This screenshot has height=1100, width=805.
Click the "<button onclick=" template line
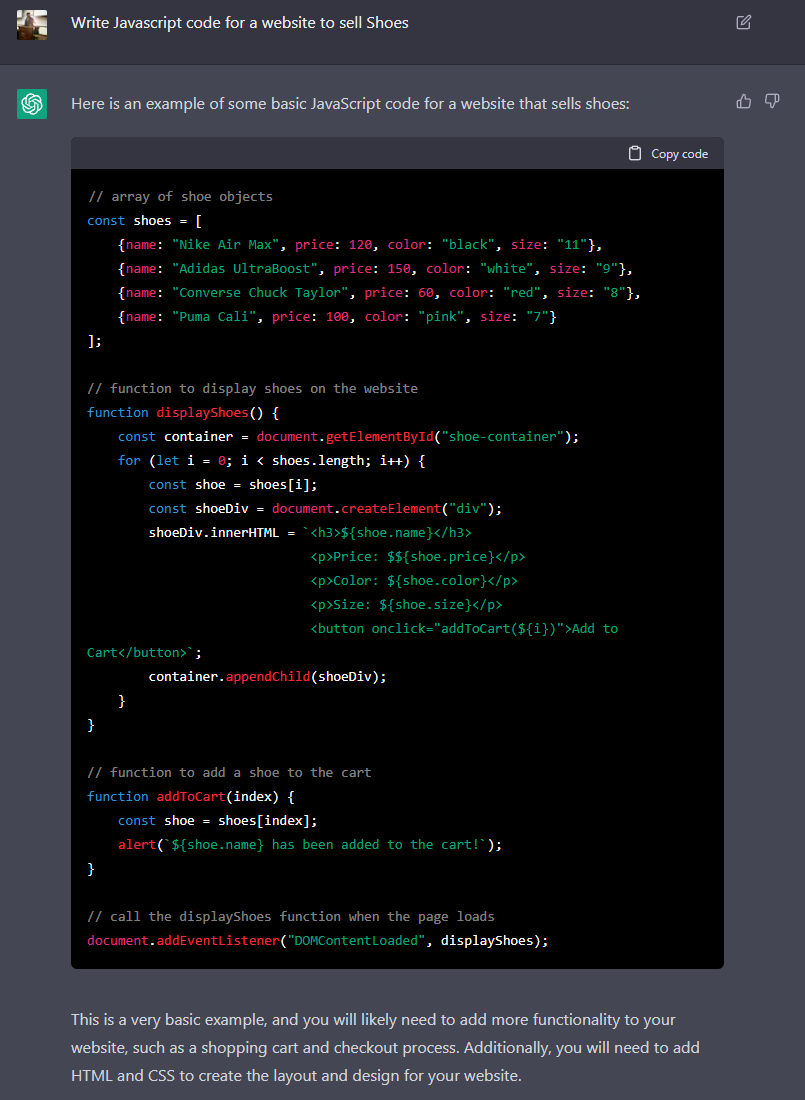click(464, 629)
